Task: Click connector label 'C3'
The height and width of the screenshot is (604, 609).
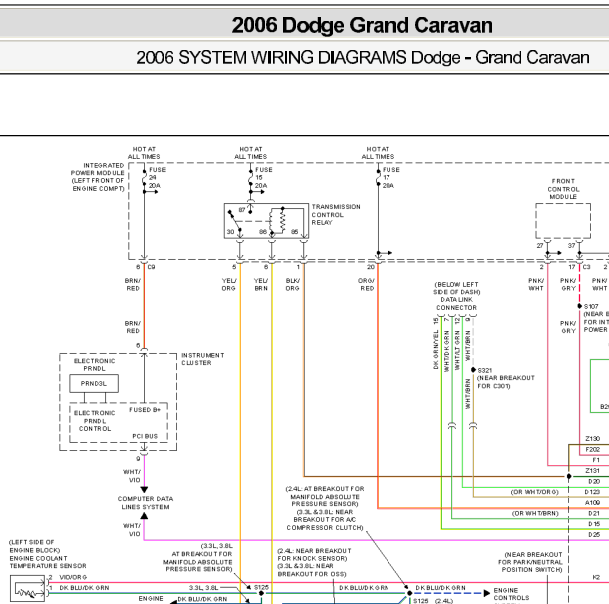Action: 586,267
